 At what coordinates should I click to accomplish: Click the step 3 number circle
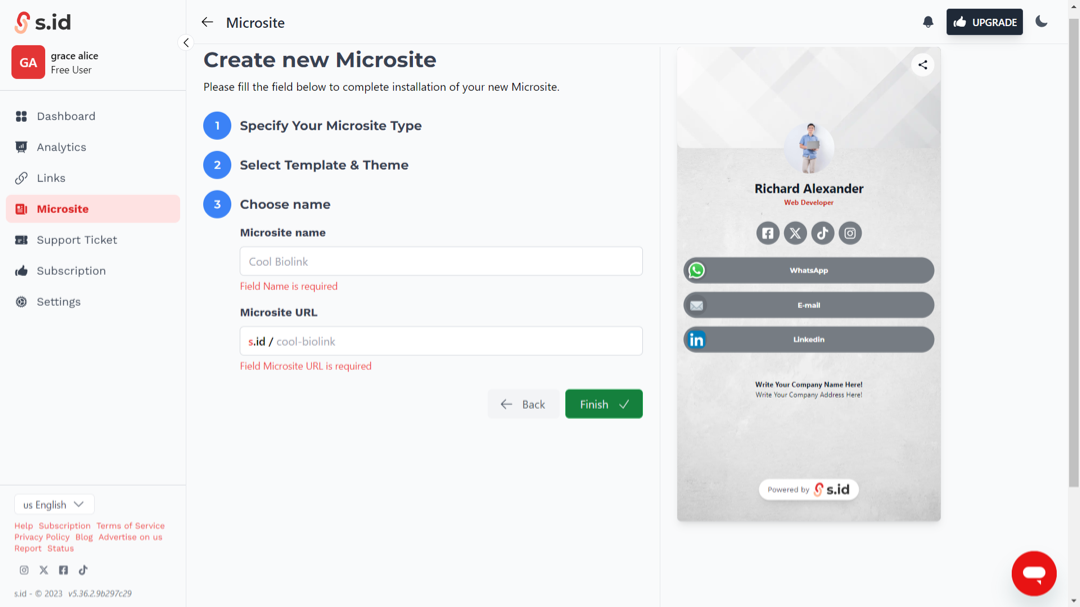coord(217,204)
